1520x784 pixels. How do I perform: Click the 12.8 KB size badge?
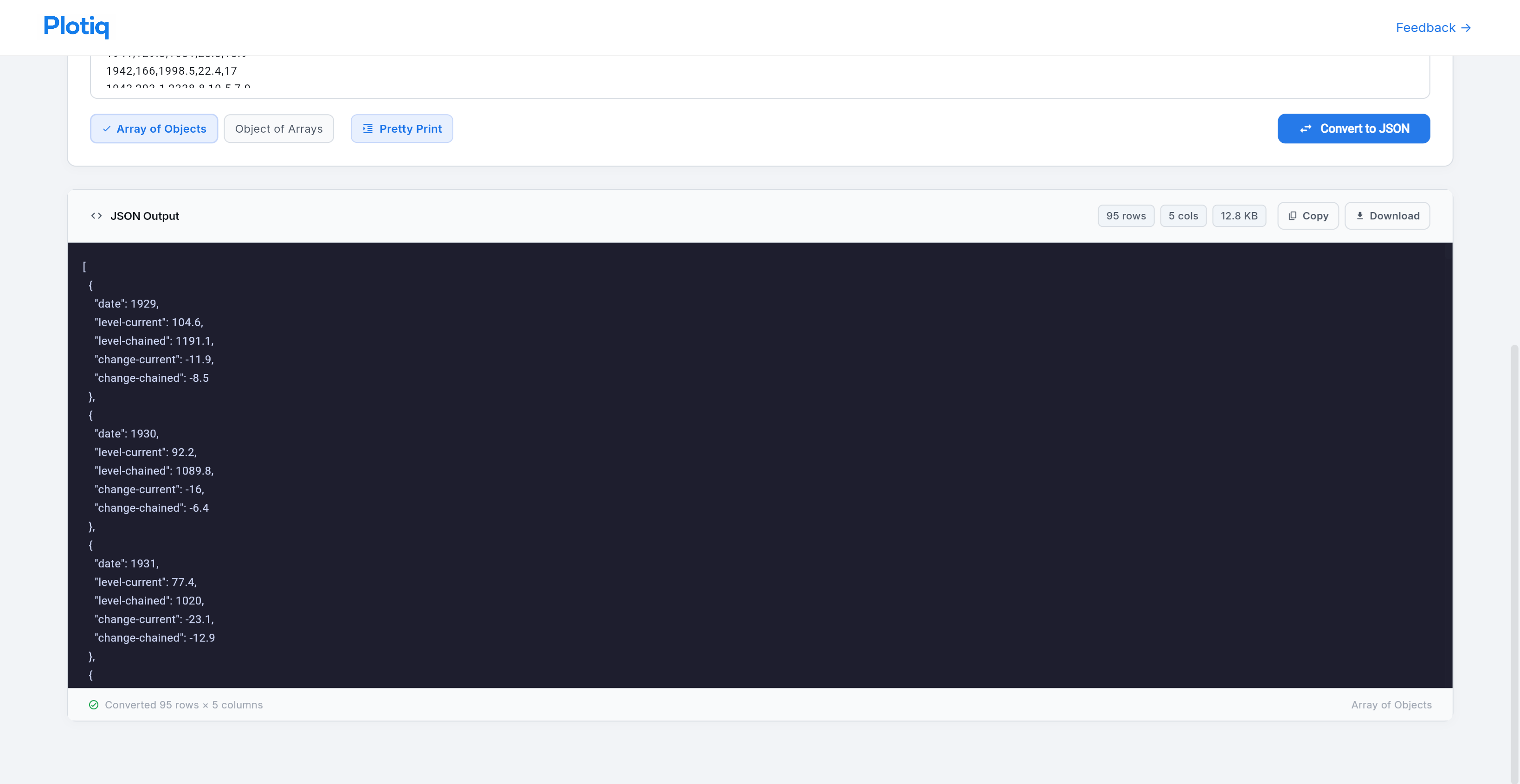[x=1238, y=216]
